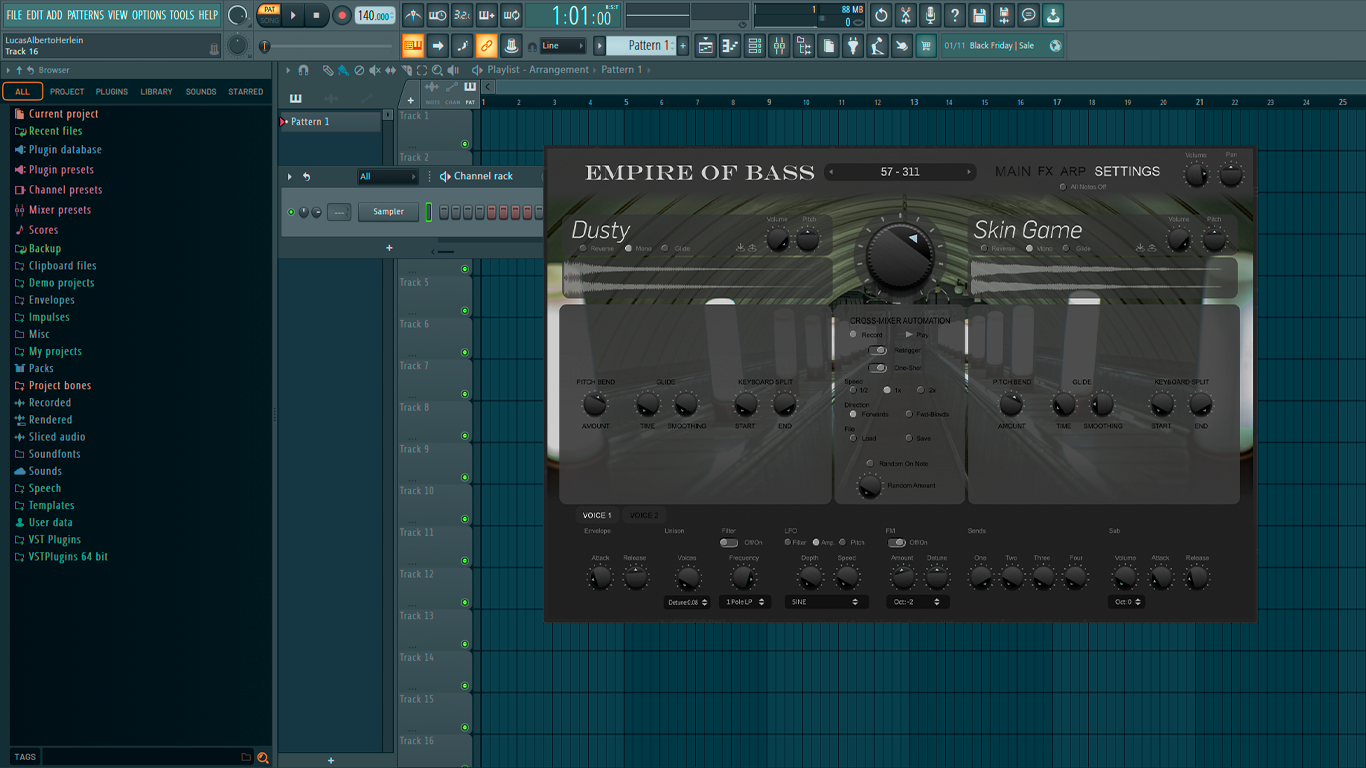Open the Playlist view icon

coord(706,45)
